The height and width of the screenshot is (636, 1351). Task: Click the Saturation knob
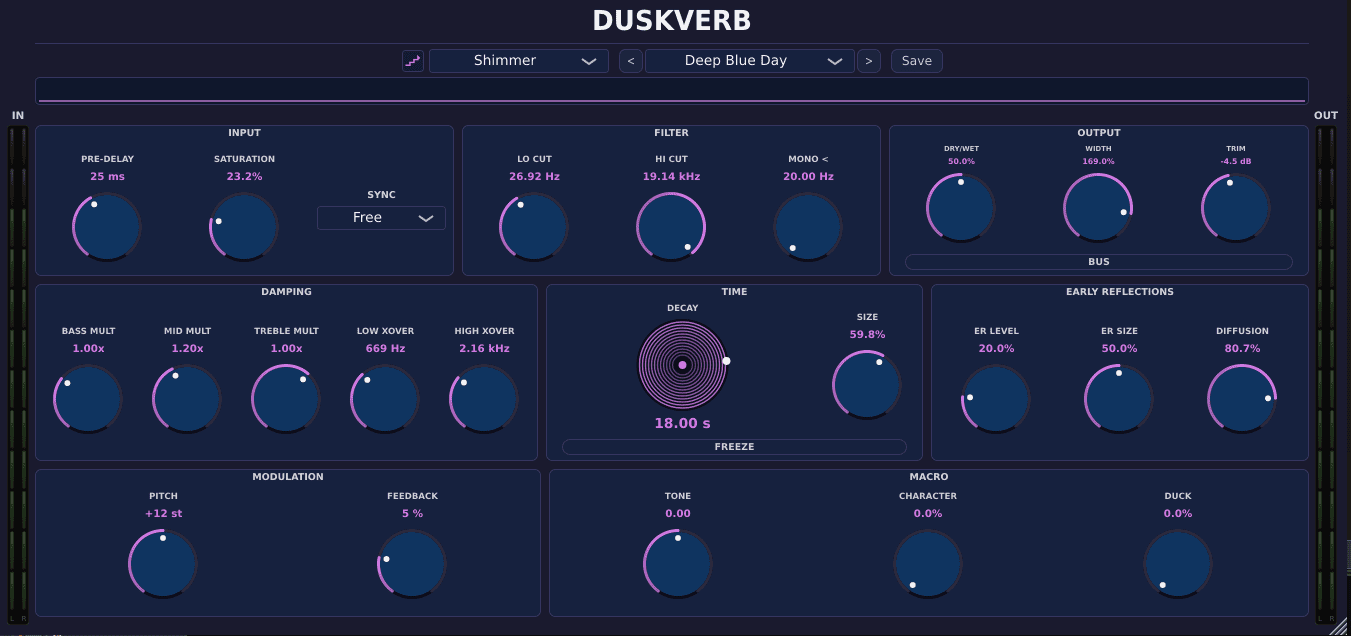click(x=244, y=226)
